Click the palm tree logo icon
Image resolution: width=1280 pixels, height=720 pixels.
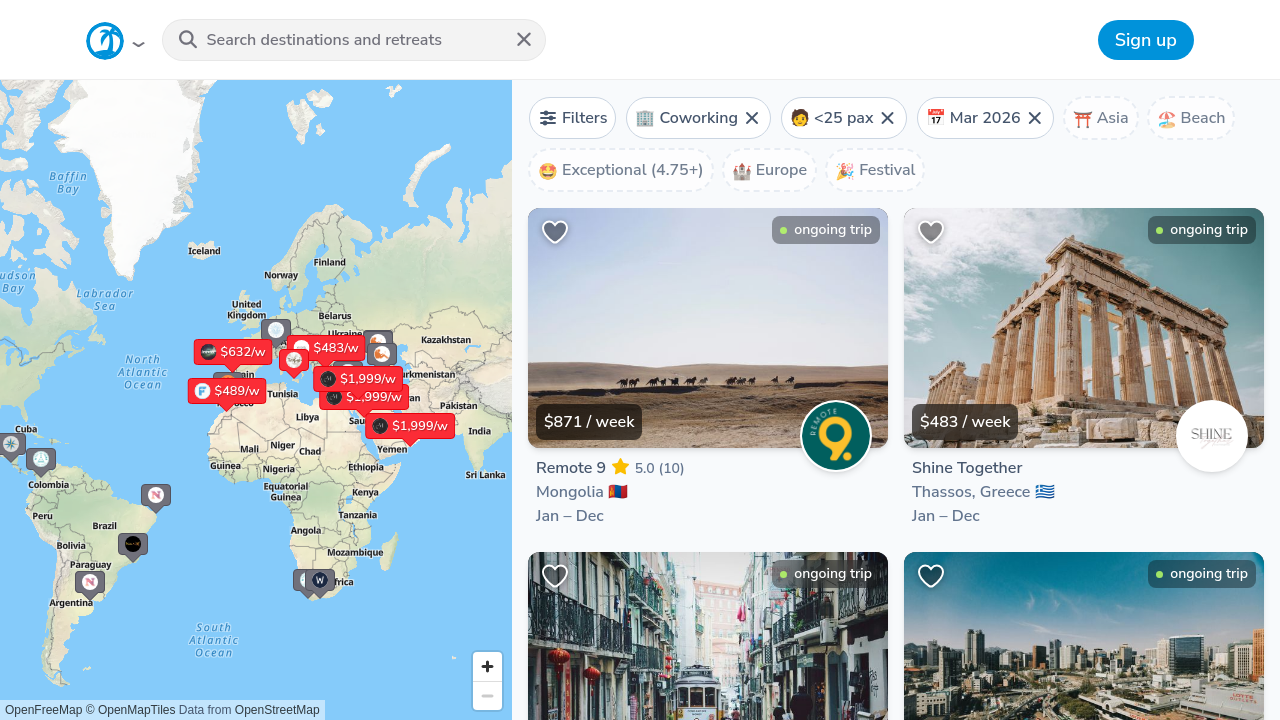coord(105,41)
